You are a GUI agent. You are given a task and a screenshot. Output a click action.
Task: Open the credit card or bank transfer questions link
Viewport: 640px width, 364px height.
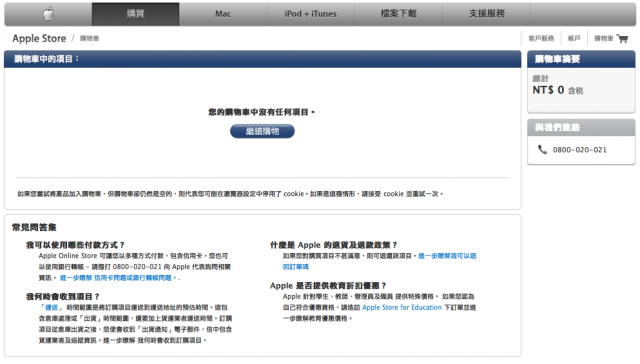118,278
